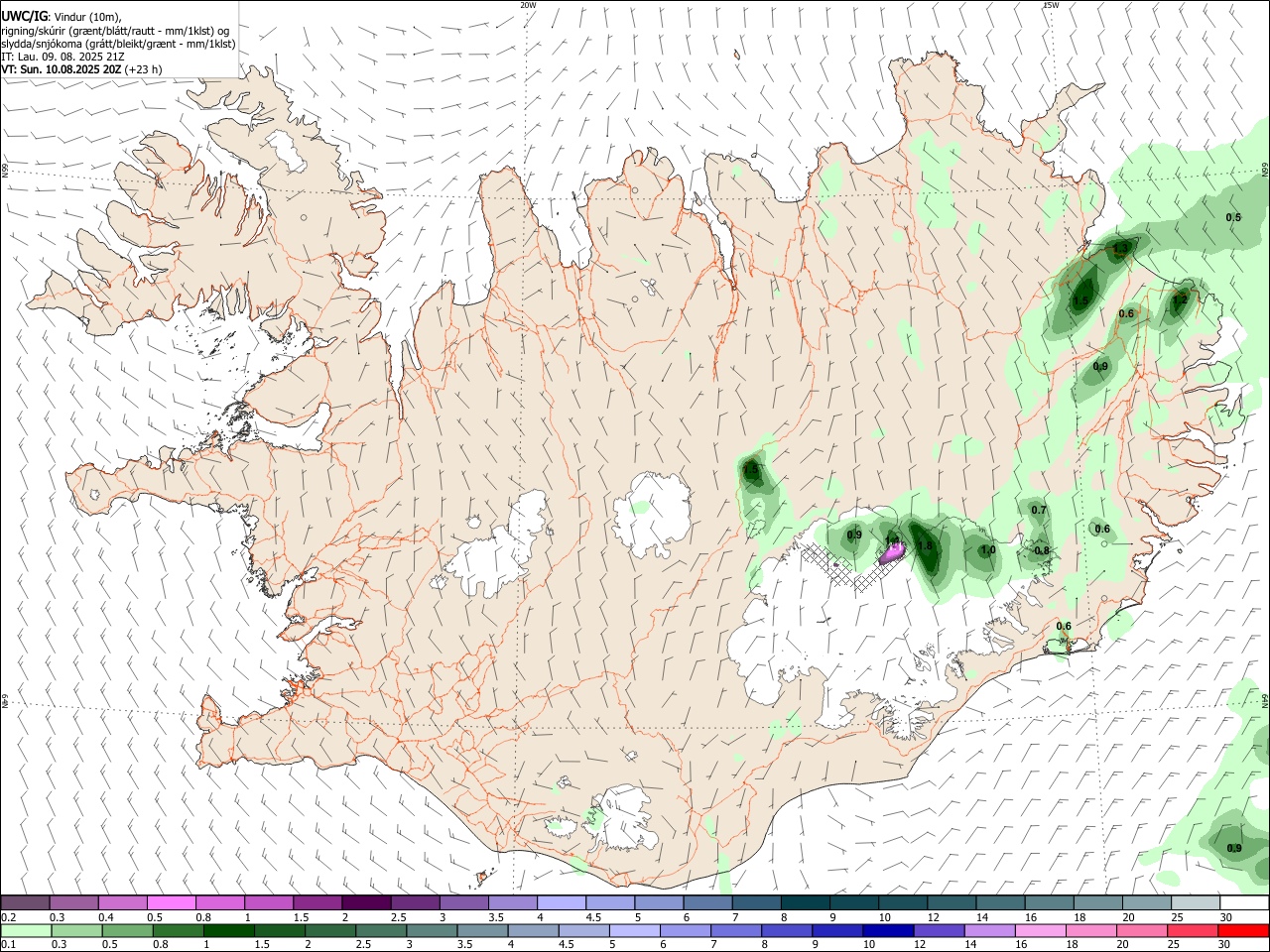
Task: Click the initial time 'IT: Lau. 09. 08. 2025 21Z'
Action: tap(63, 57)
